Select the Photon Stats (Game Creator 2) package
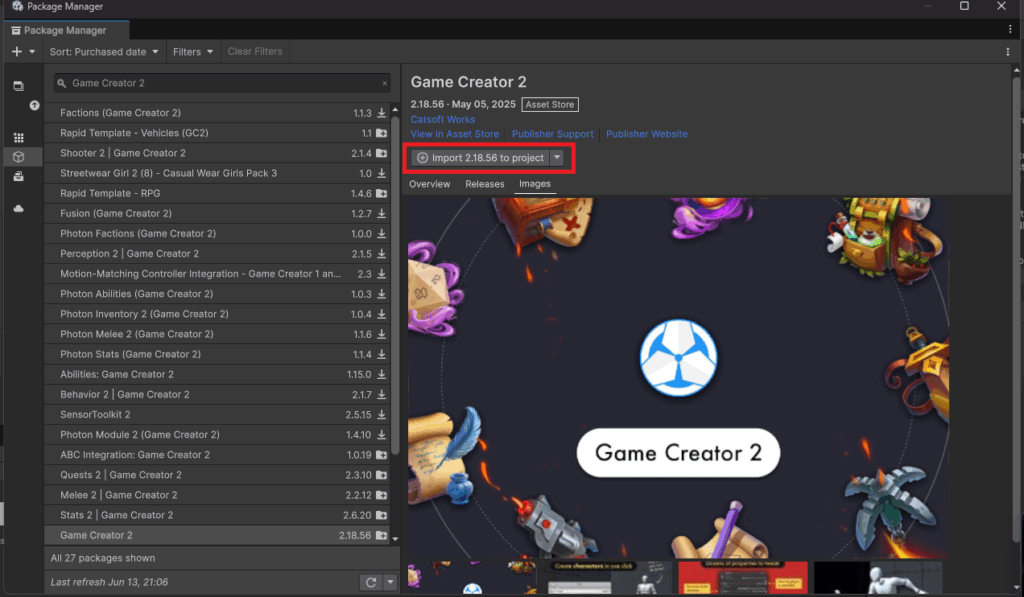This screenshot has width=1024, height=597. [x=217, y=355]
